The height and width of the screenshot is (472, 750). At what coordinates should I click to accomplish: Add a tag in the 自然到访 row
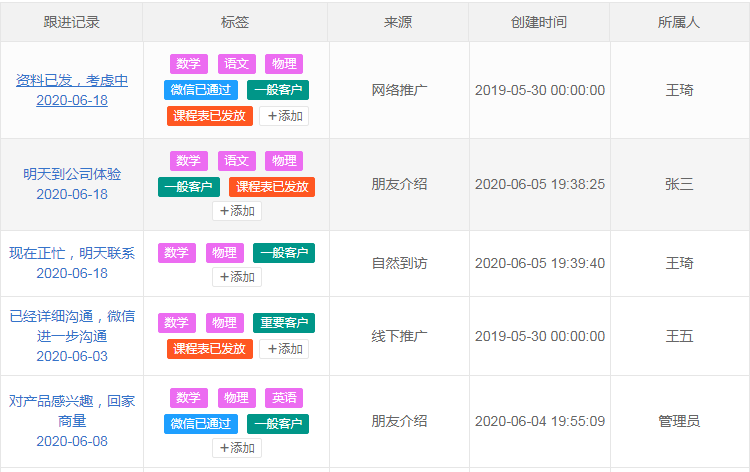point(236,277)
